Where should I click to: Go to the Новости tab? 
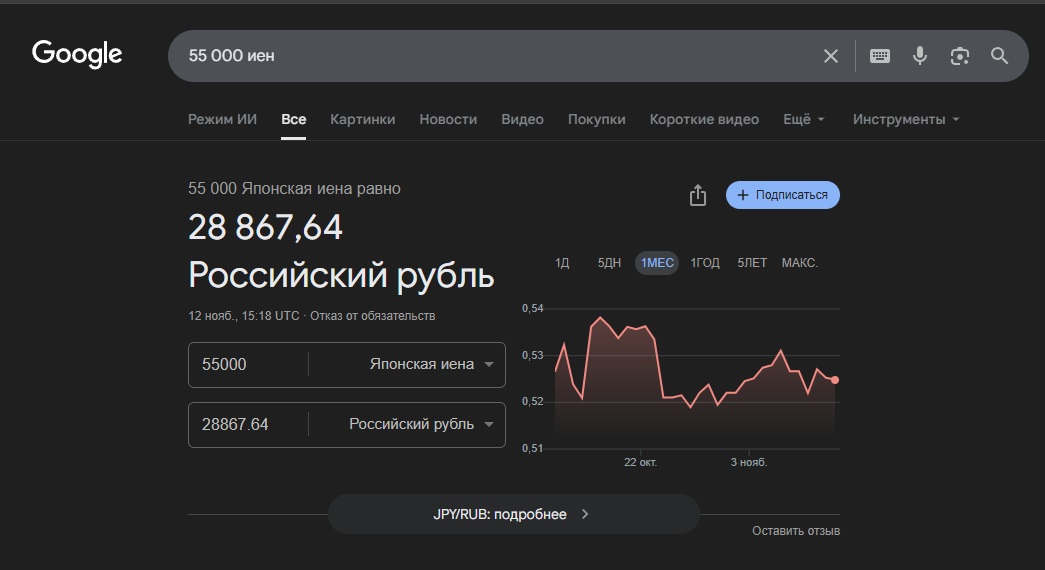tap(448, 119)
